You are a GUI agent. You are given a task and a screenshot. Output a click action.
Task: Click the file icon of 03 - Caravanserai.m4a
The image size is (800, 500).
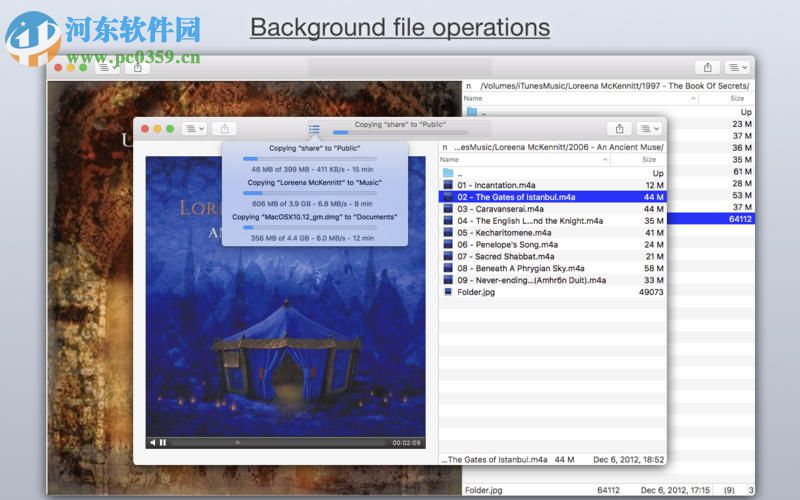click(x=448, y=209)
